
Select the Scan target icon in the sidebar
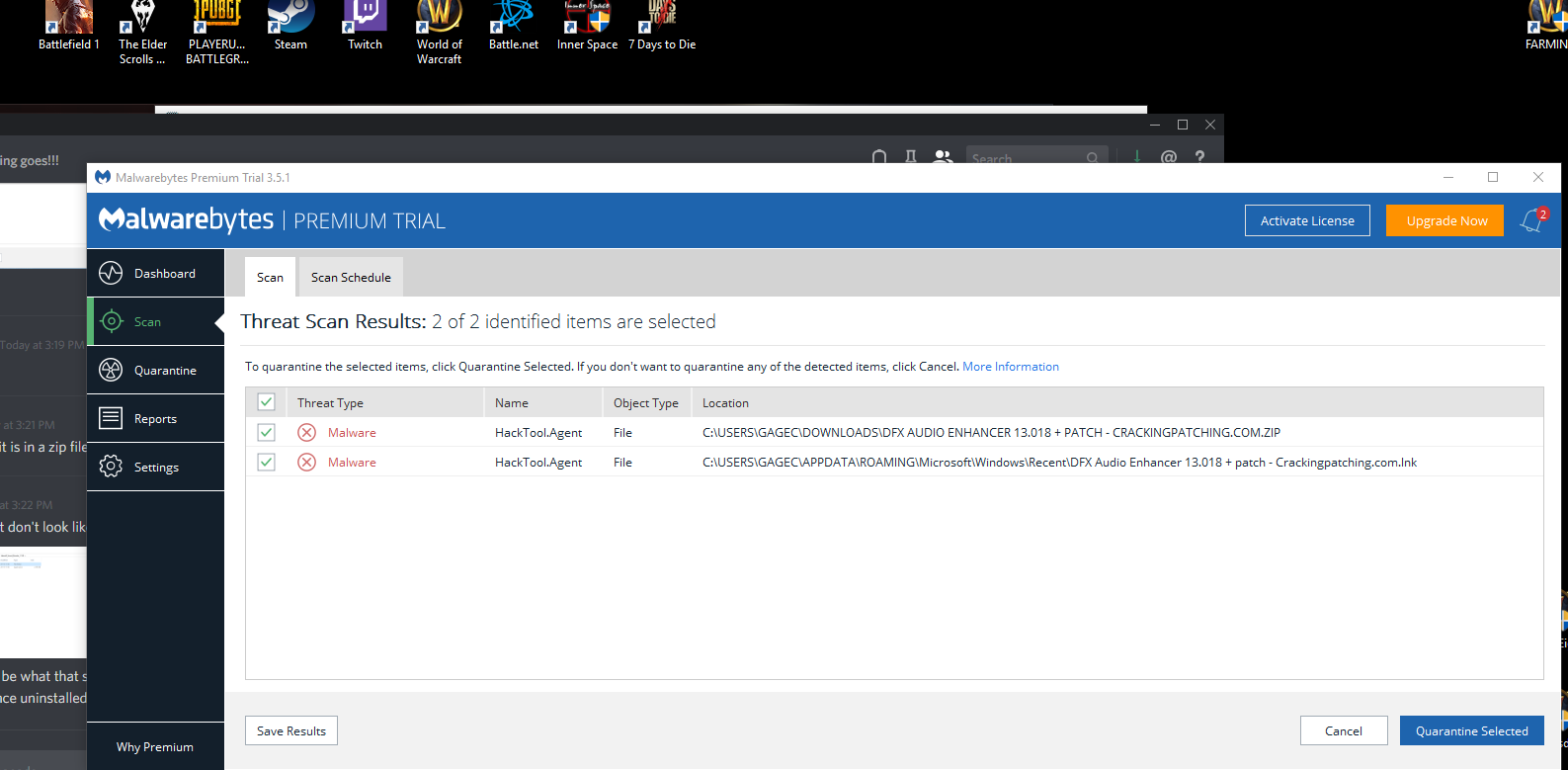(x=112, y=321)
